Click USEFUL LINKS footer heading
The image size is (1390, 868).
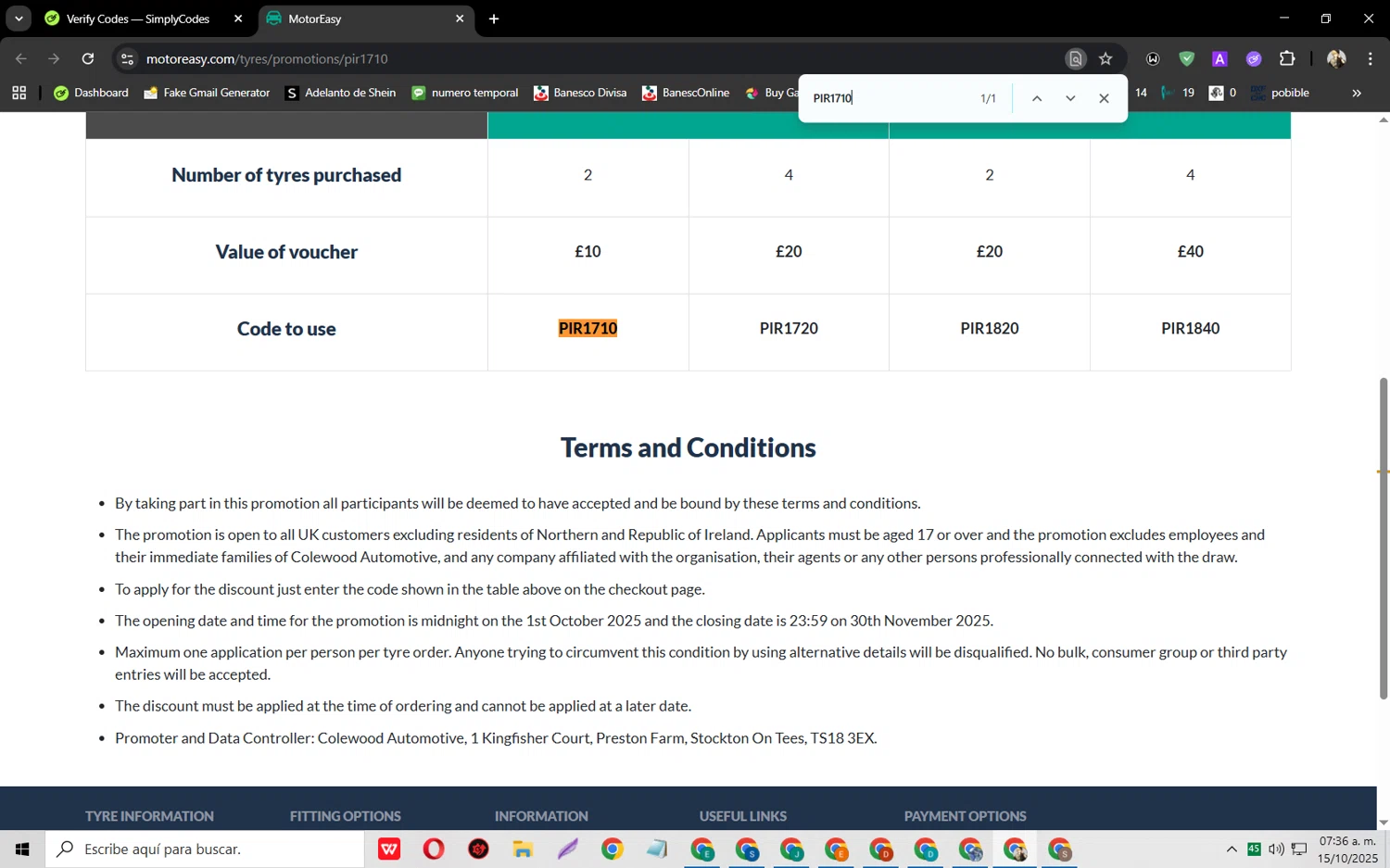(742, 816)
